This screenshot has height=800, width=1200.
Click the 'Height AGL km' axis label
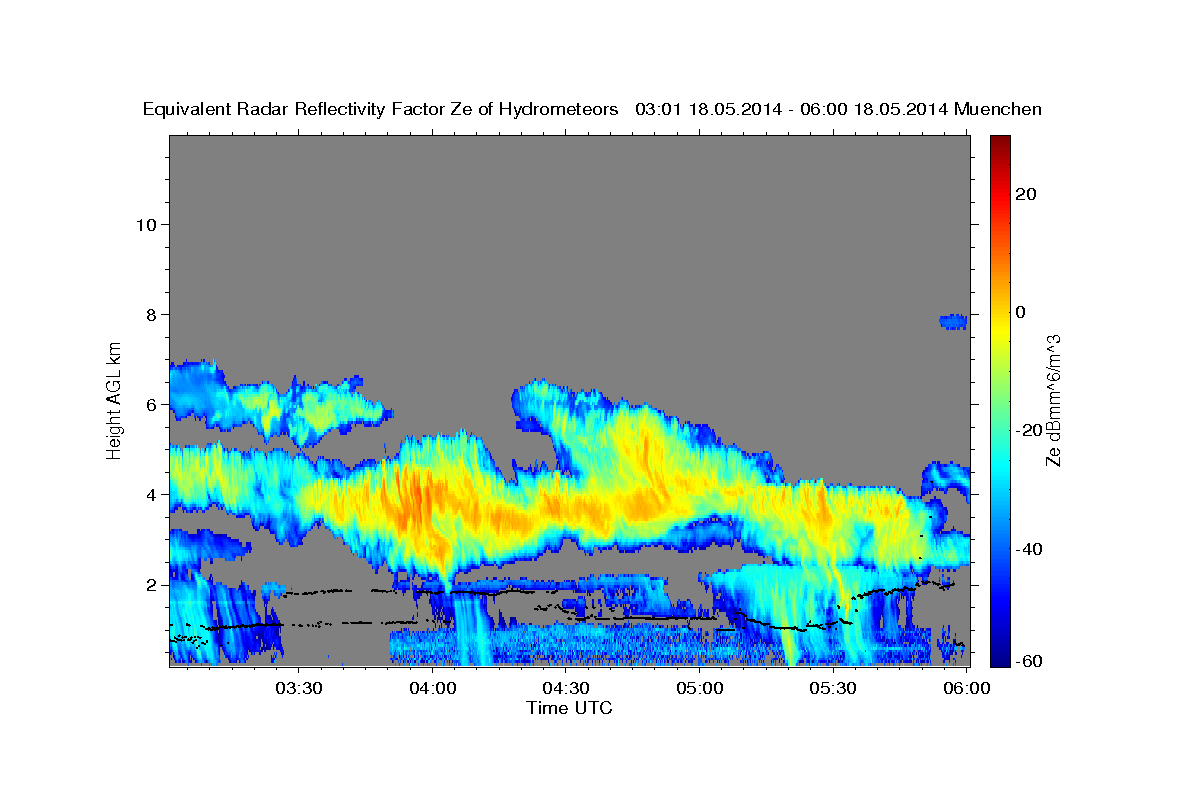(x=114, y=399)
